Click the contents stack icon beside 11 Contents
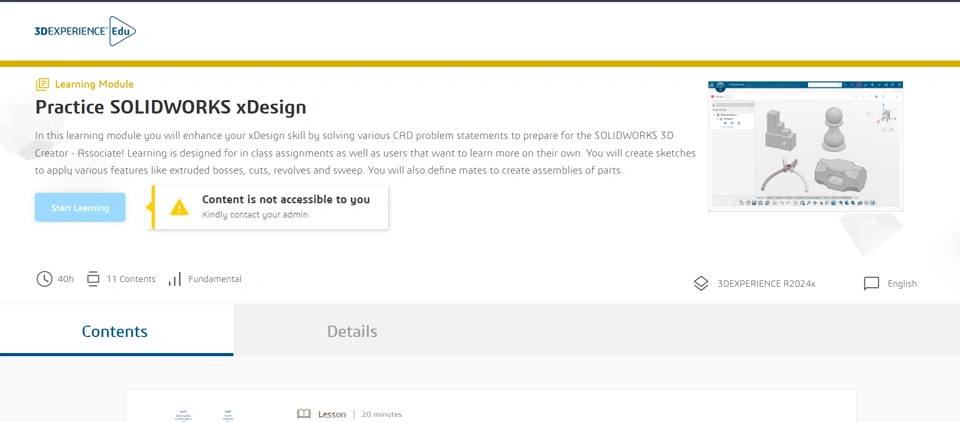Screen dimensions: 960x422 coord(92,279)
